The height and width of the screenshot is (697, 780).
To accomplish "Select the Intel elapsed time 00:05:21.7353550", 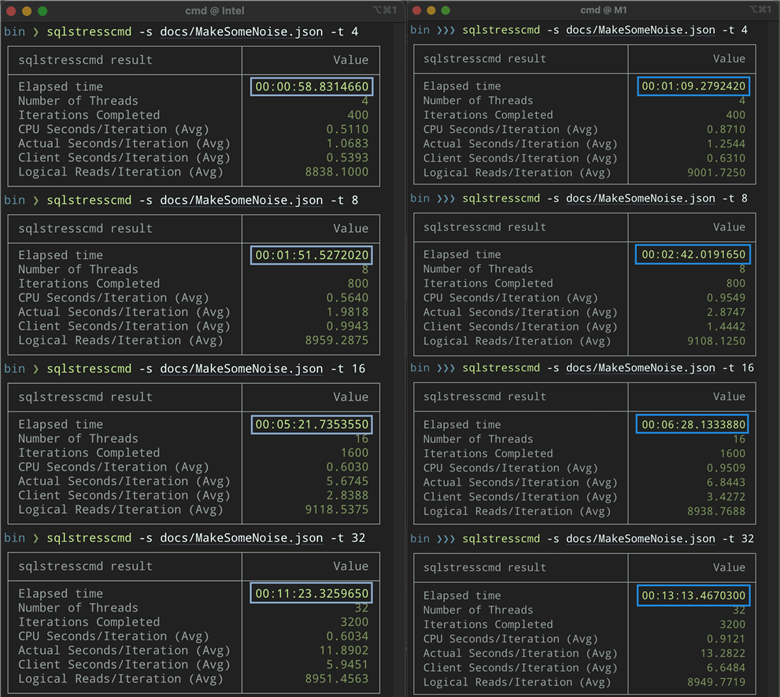I will (312, 424).
